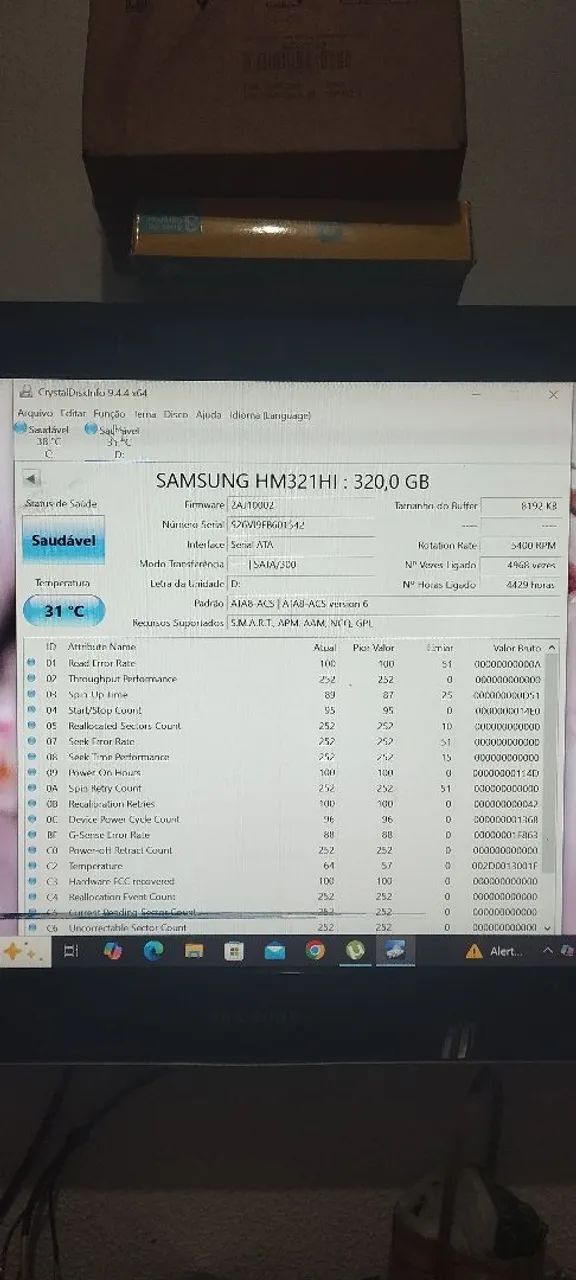This screenshot has height=1280, width=576.
Task: Select the C: disk at 38 °C
Action: [43, 440]
